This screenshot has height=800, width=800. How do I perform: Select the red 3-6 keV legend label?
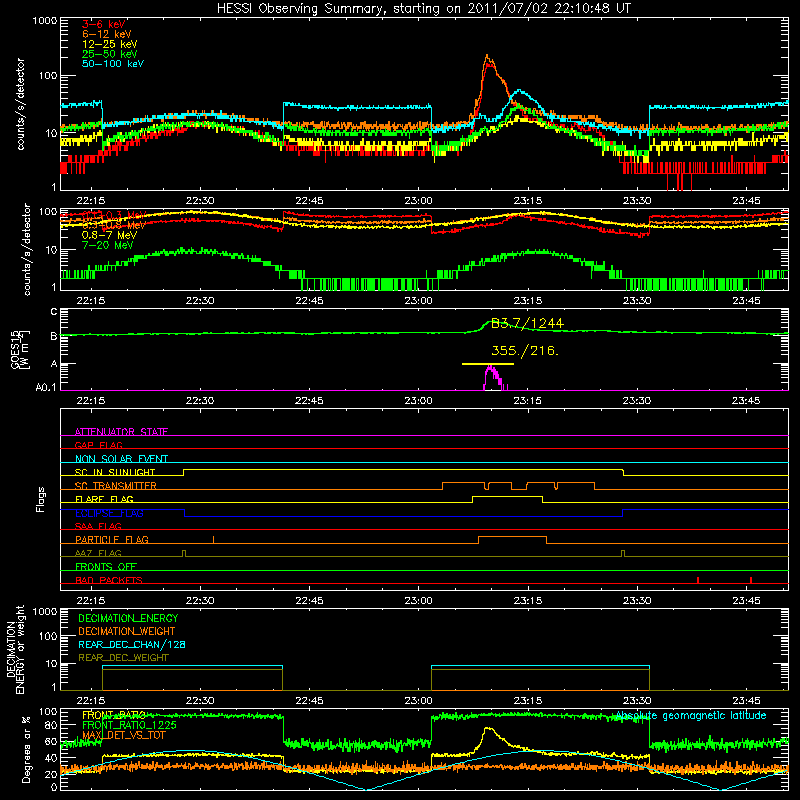pos(104,24)
